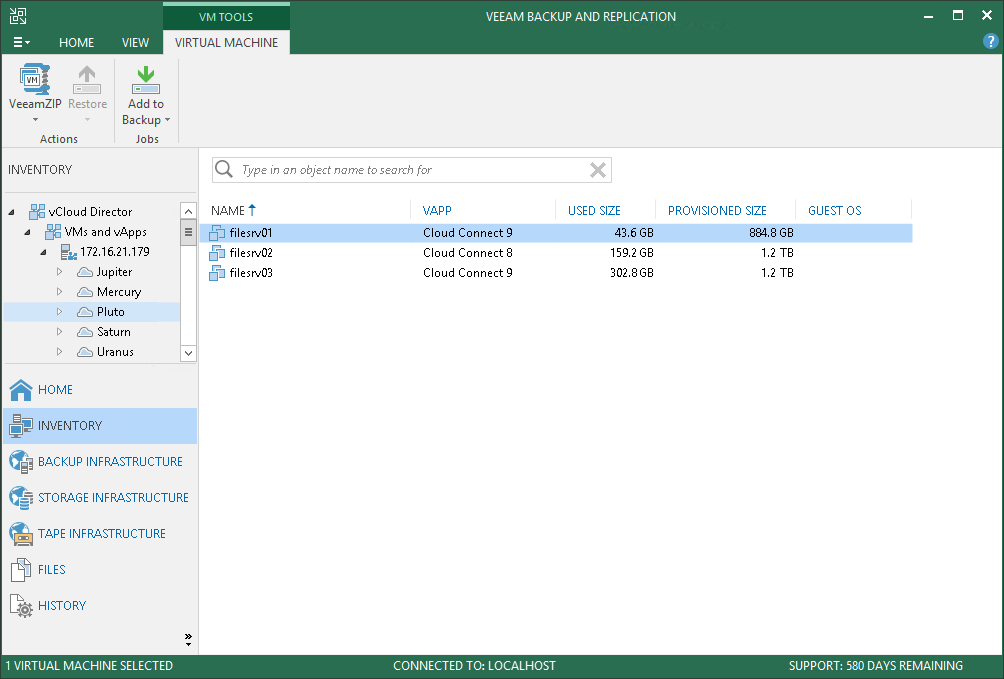Image resolution: width=1004 pixels, height=679 pixels.
Task: Click the Backup Infrastructure icon
Action: (x=20, y=462)
